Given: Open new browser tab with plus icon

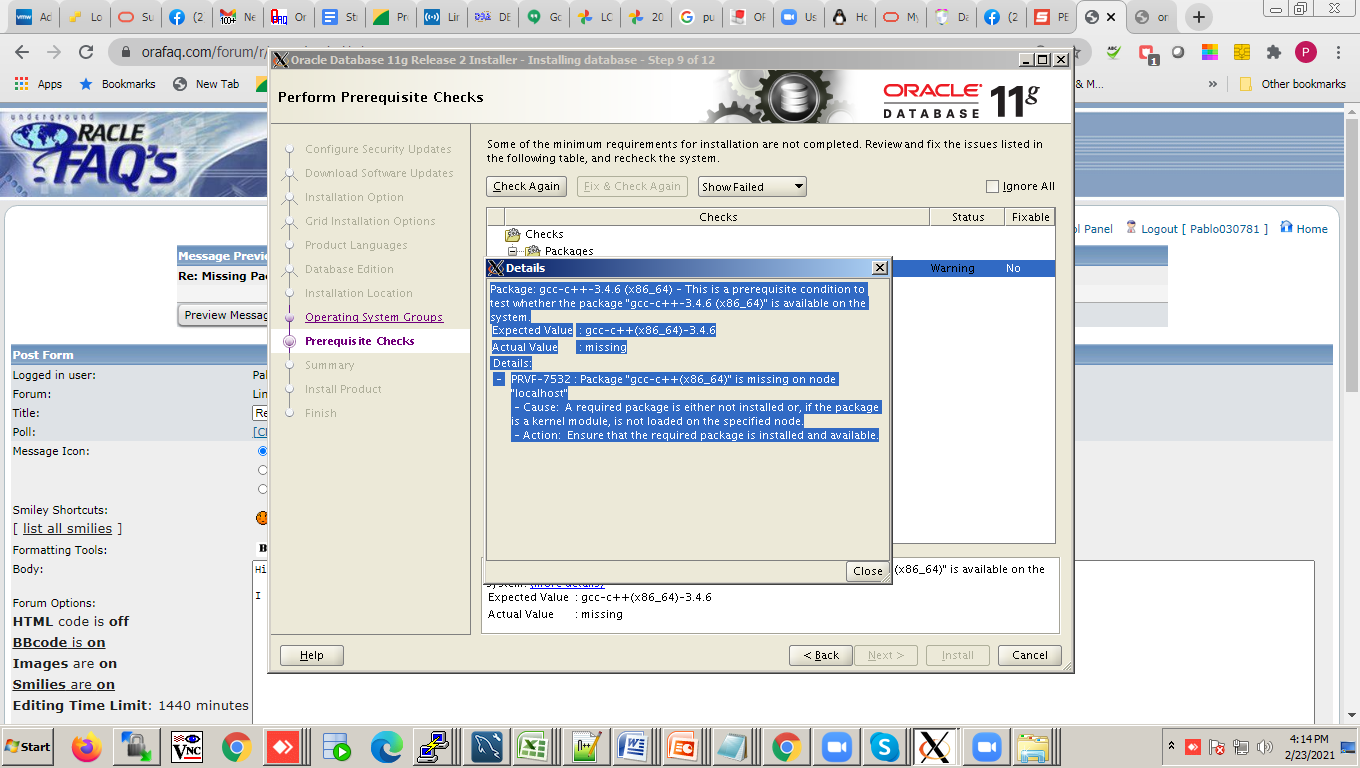Looking at the screenshot, I should point(1199,17).
